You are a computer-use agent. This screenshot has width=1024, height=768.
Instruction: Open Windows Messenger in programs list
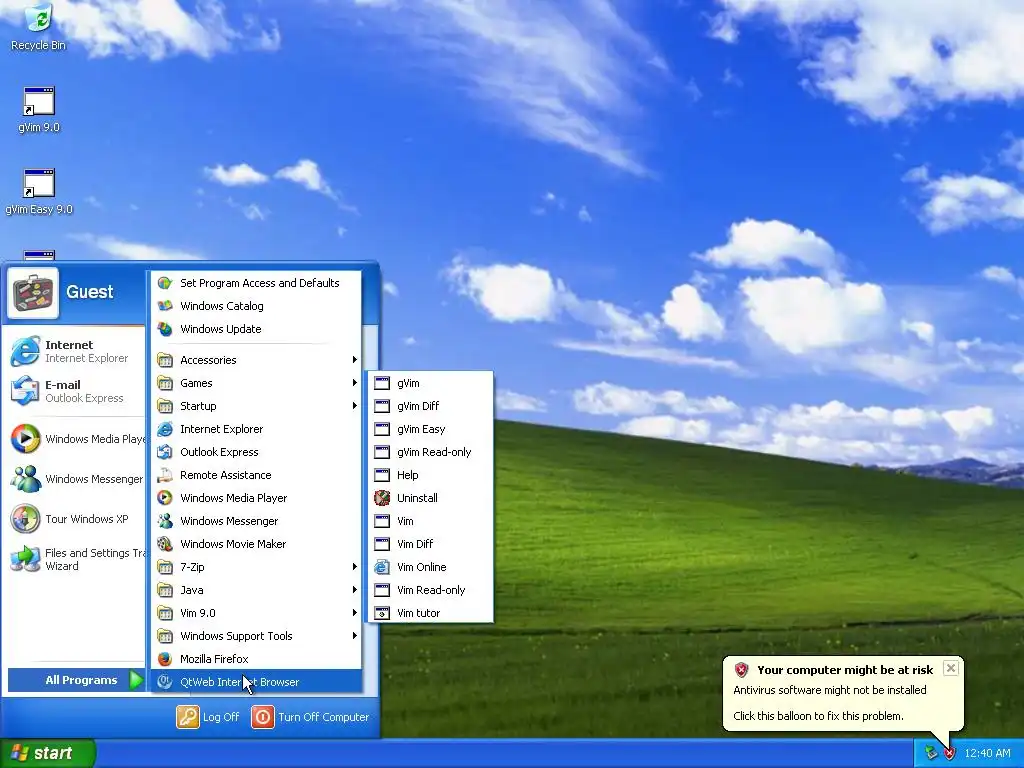pyautogui.click(x=256, y=521)
